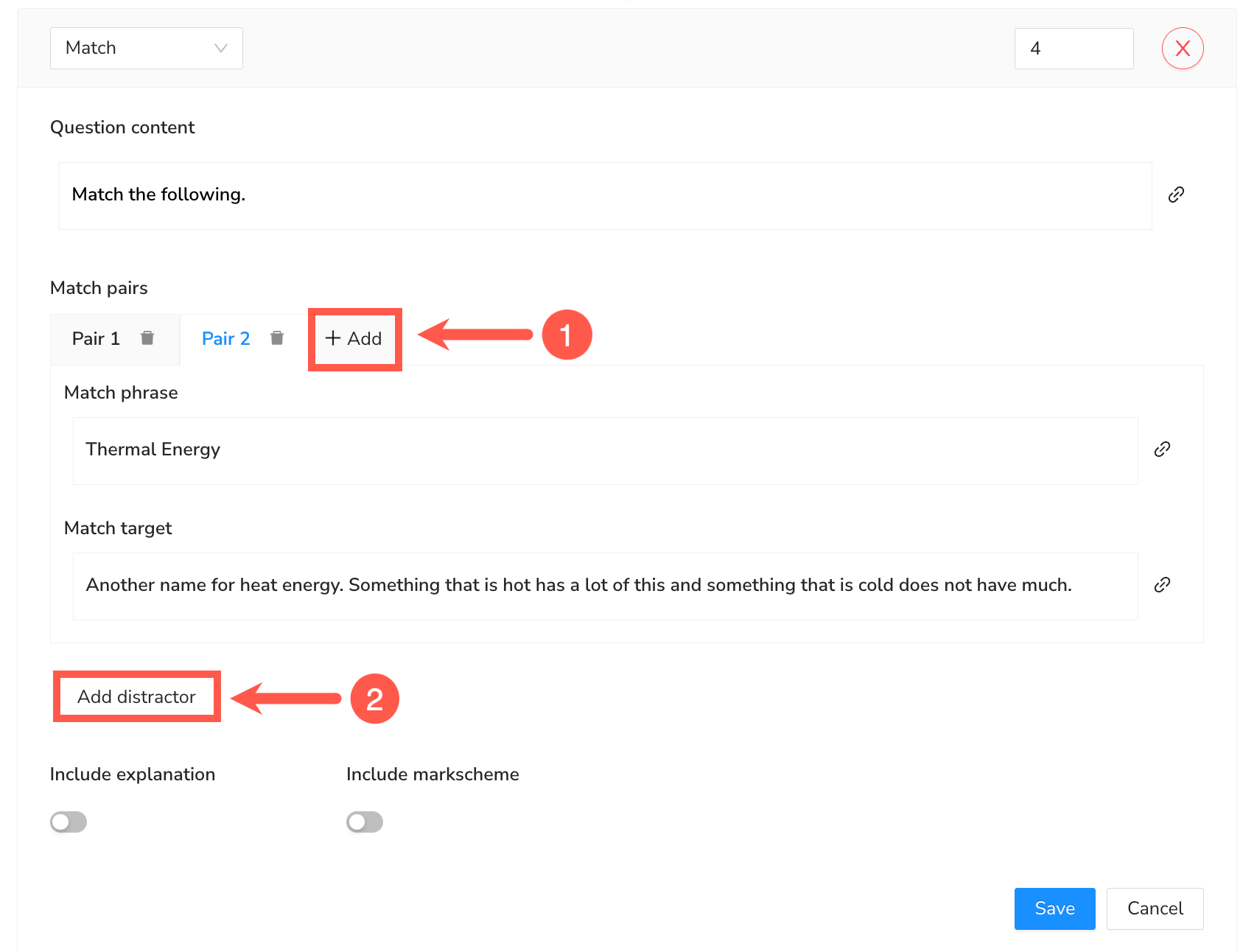The image size is (1257, 952).
Task: Enable the Include explanation toggle
Action: 69,822
